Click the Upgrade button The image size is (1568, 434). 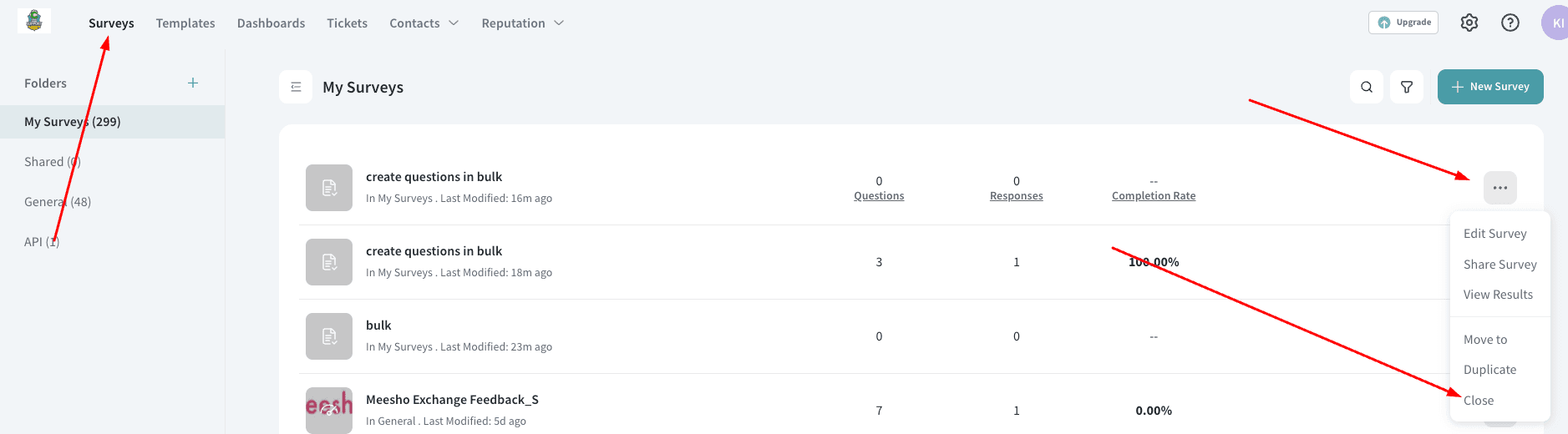coord(1403,23)
